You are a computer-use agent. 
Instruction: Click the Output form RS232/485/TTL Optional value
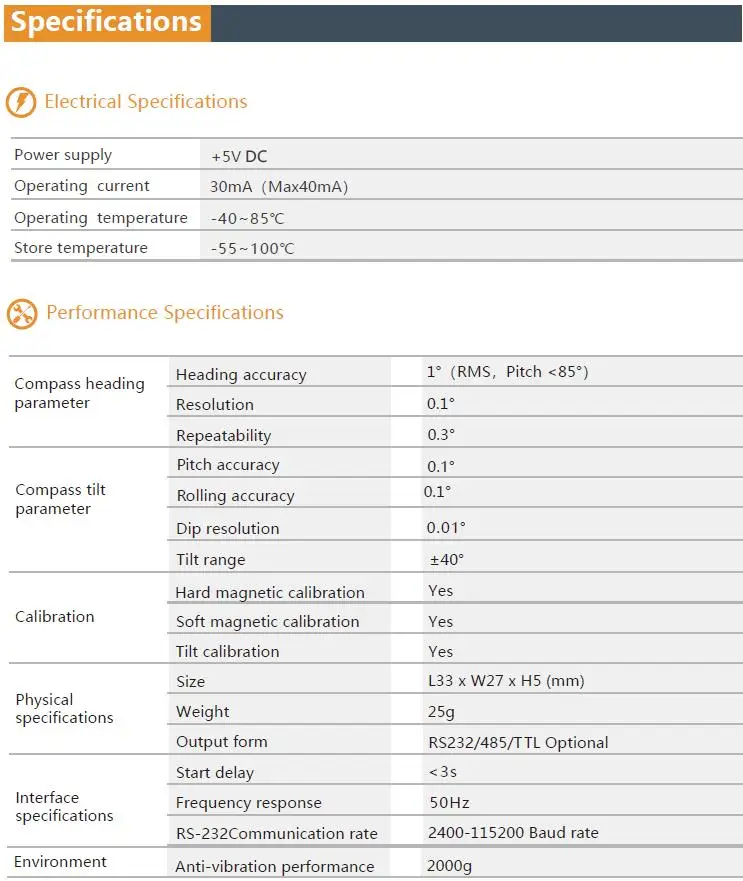click(518, 743)
